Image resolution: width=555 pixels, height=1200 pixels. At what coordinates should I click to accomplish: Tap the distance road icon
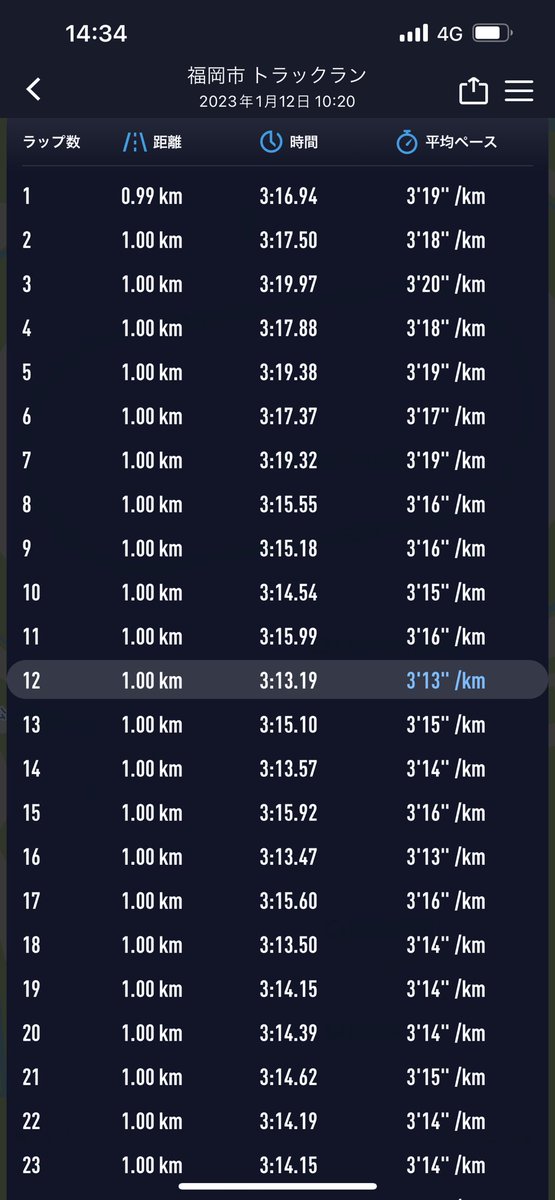tap(134, 142)
